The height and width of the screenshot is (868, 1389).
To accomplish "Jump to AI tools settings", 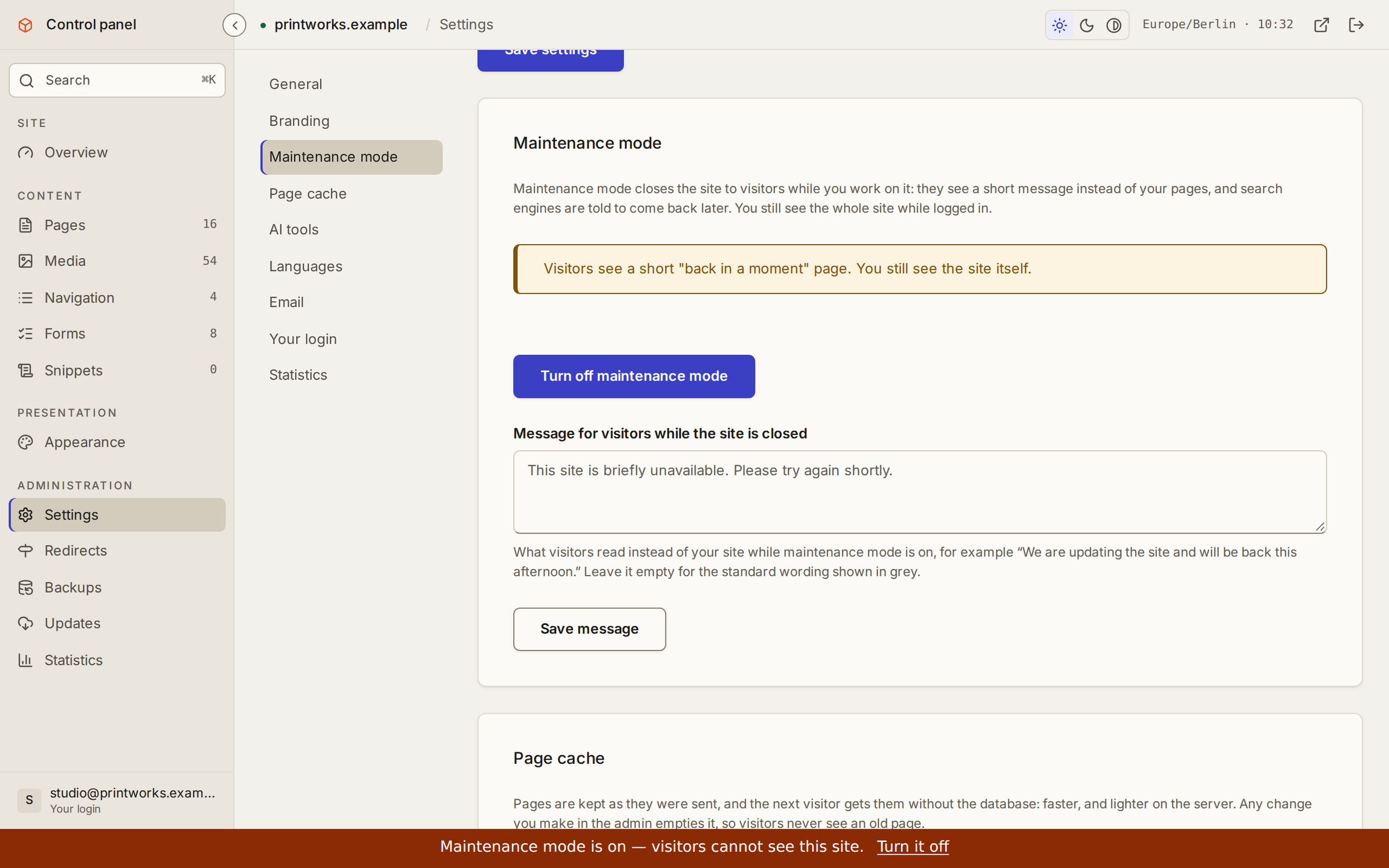I will tap(352, 230).
